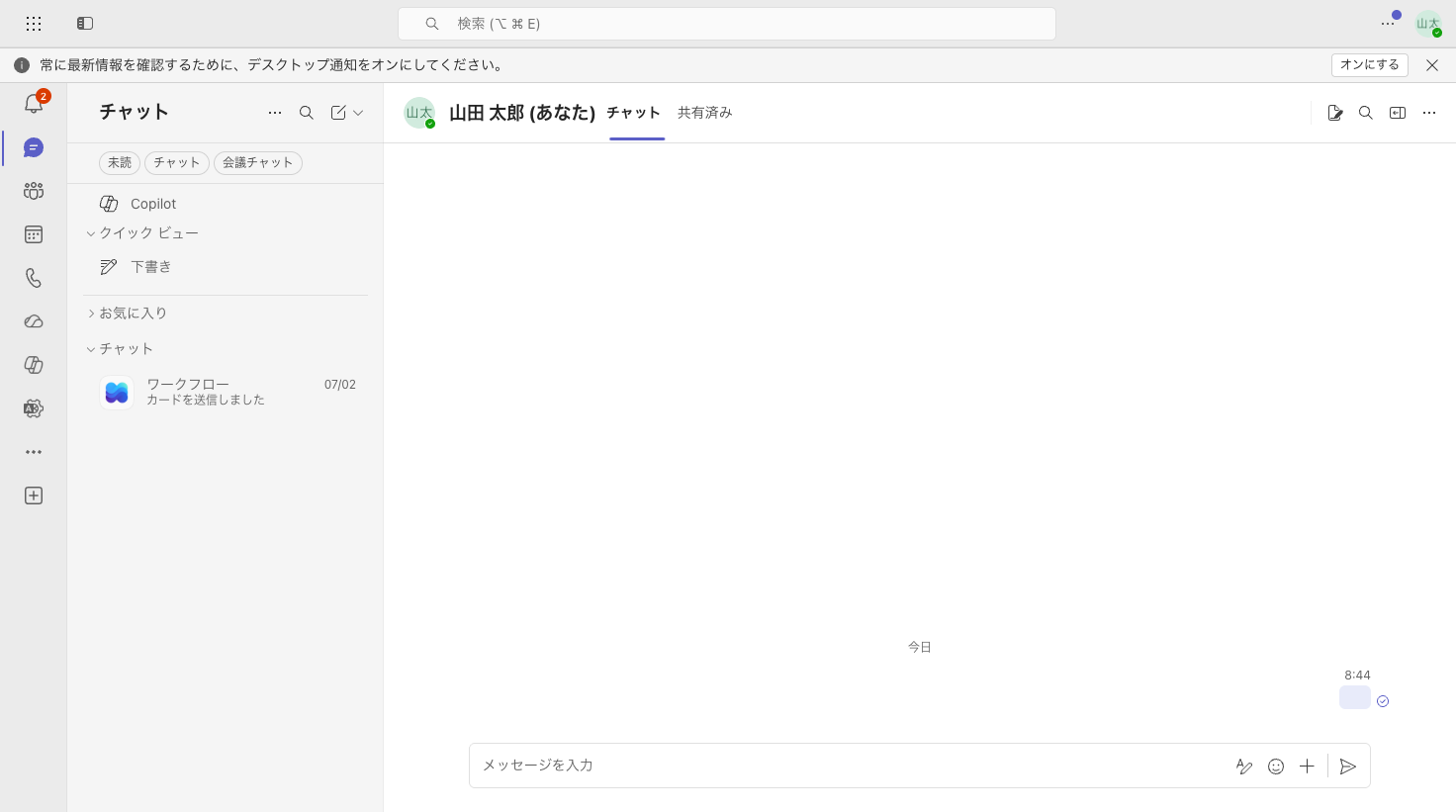
Task: Search in this chat magnifier icon
Action: coord(1366,113)
